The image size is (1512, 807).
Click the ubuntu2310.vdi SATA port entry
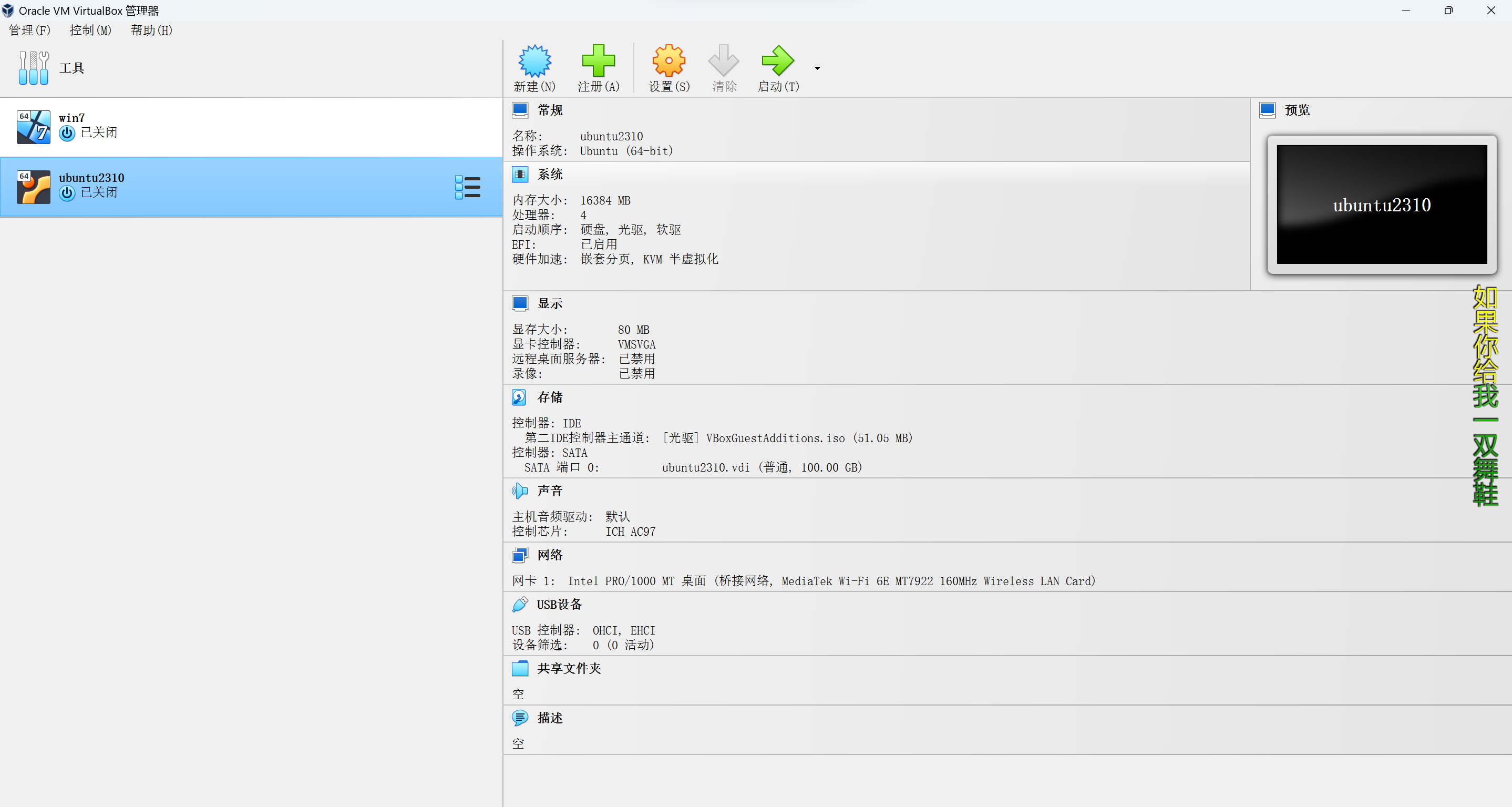point(762,467)
